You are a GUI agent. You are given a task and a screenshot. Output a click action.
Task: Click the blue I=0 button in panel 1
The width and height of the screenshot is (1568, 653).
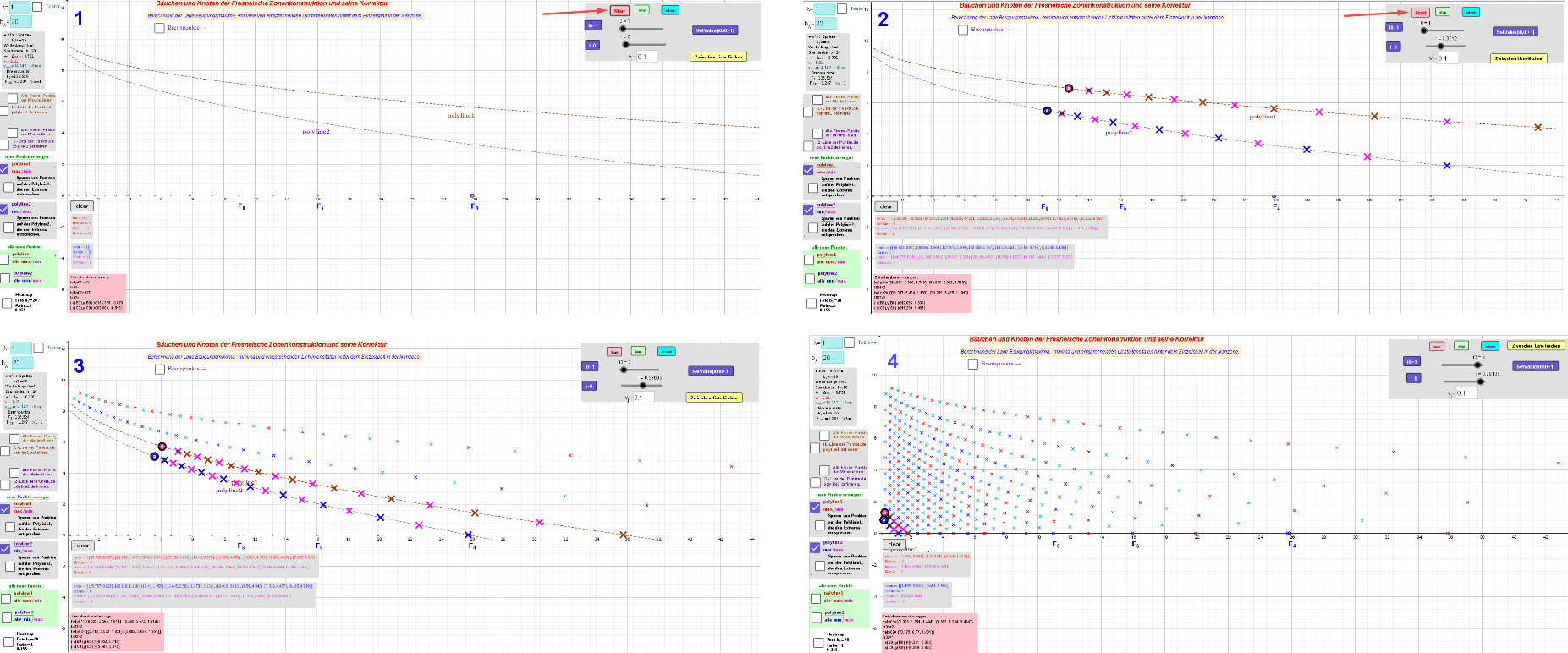point(592,45)
